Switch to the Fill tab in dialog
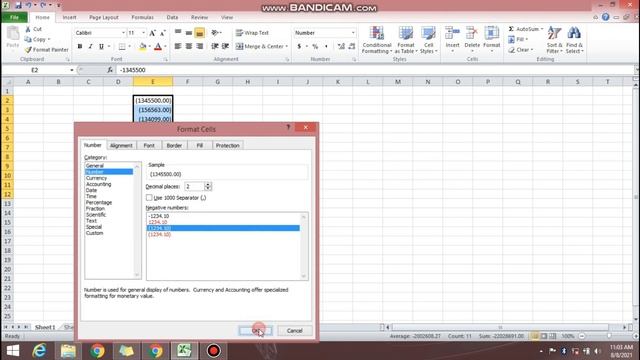The width and height of the screenshot is (640, 360). [x=200, y=145]
